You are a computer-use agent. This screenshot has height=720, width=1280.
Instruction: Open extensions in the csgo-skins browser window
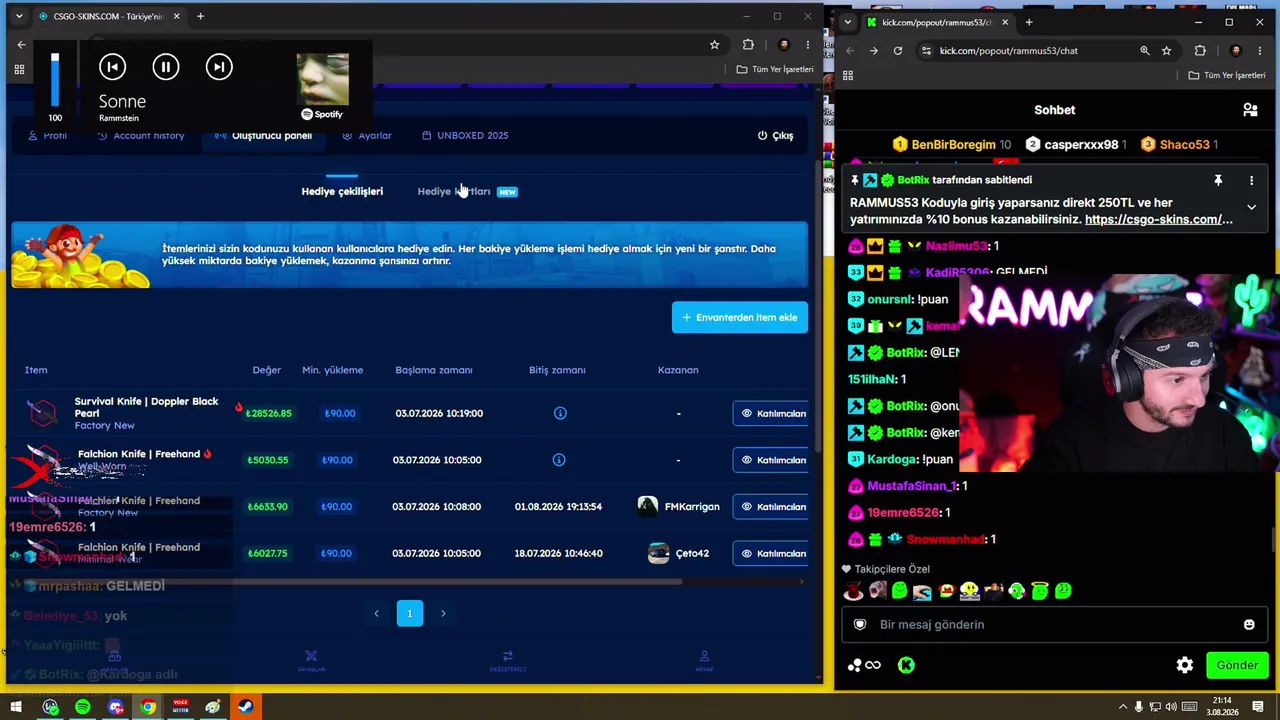pos(748,45)
